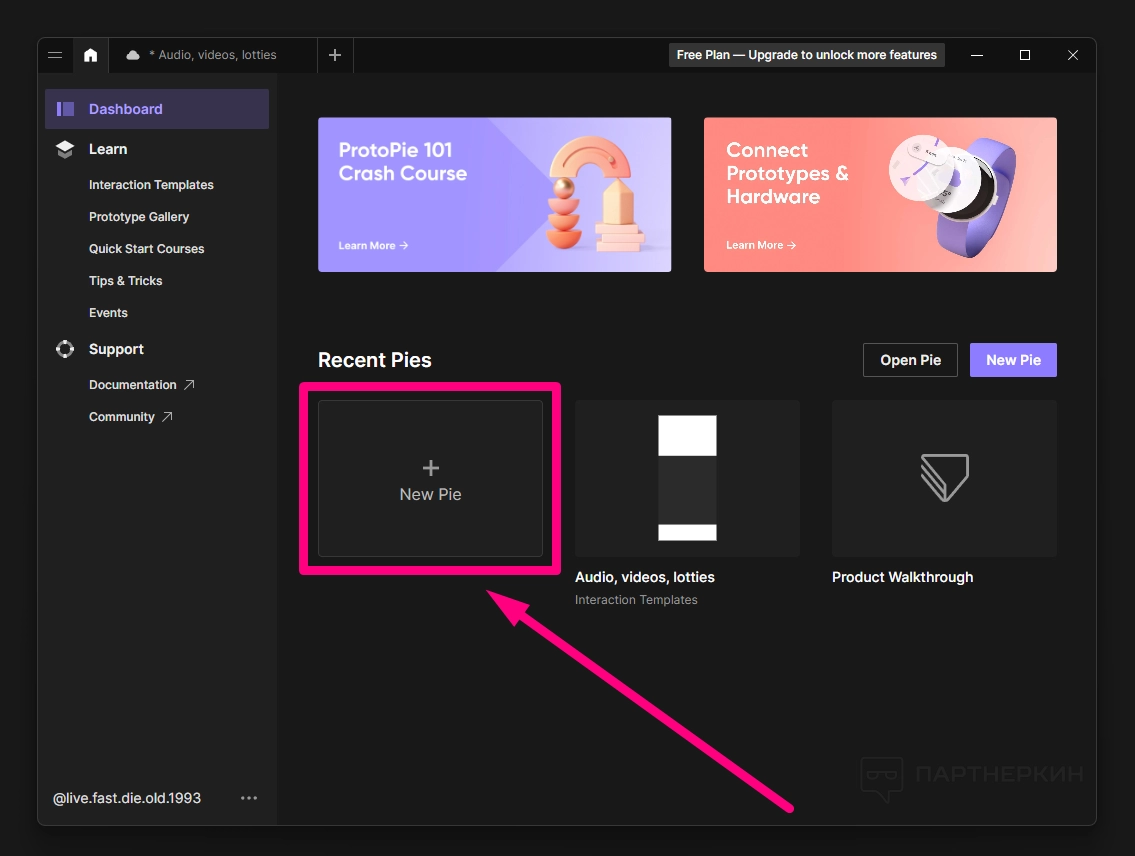
Task: Click the Open Pie button
Action: click(911, 360)
